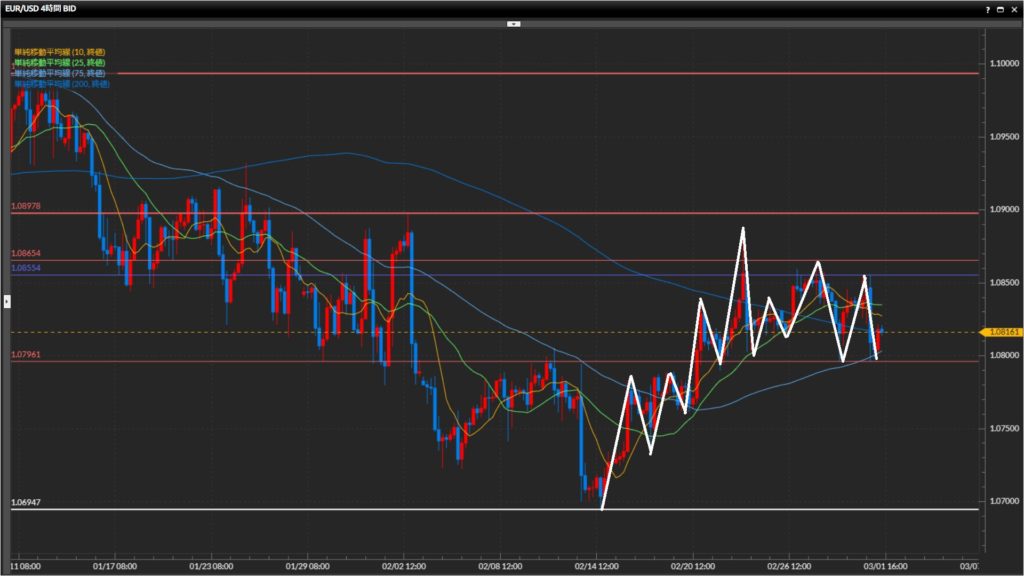Click the 1.09500 price axis label
Viewport: 1024px width, 576px height.
click(1004, 136)
